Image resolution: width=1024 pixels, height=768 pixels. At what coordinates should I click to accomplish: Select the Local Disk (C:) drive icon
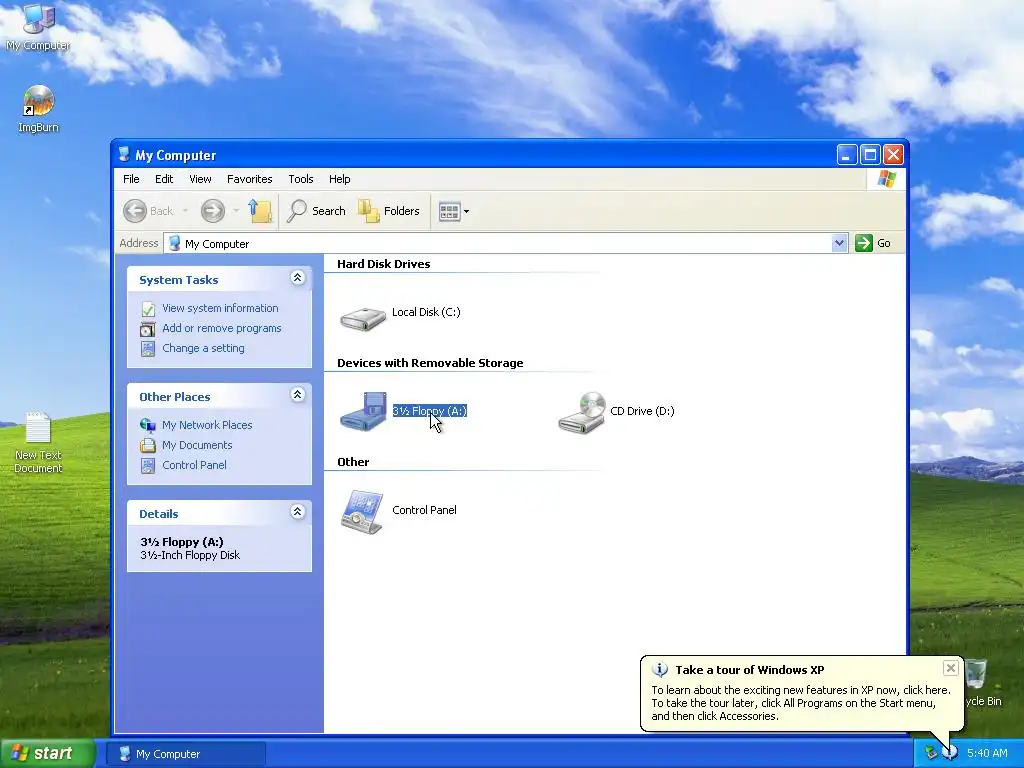363,317
